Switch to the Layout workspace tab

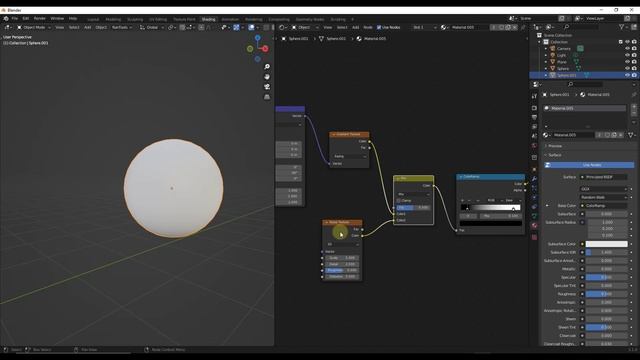point(93,19)
